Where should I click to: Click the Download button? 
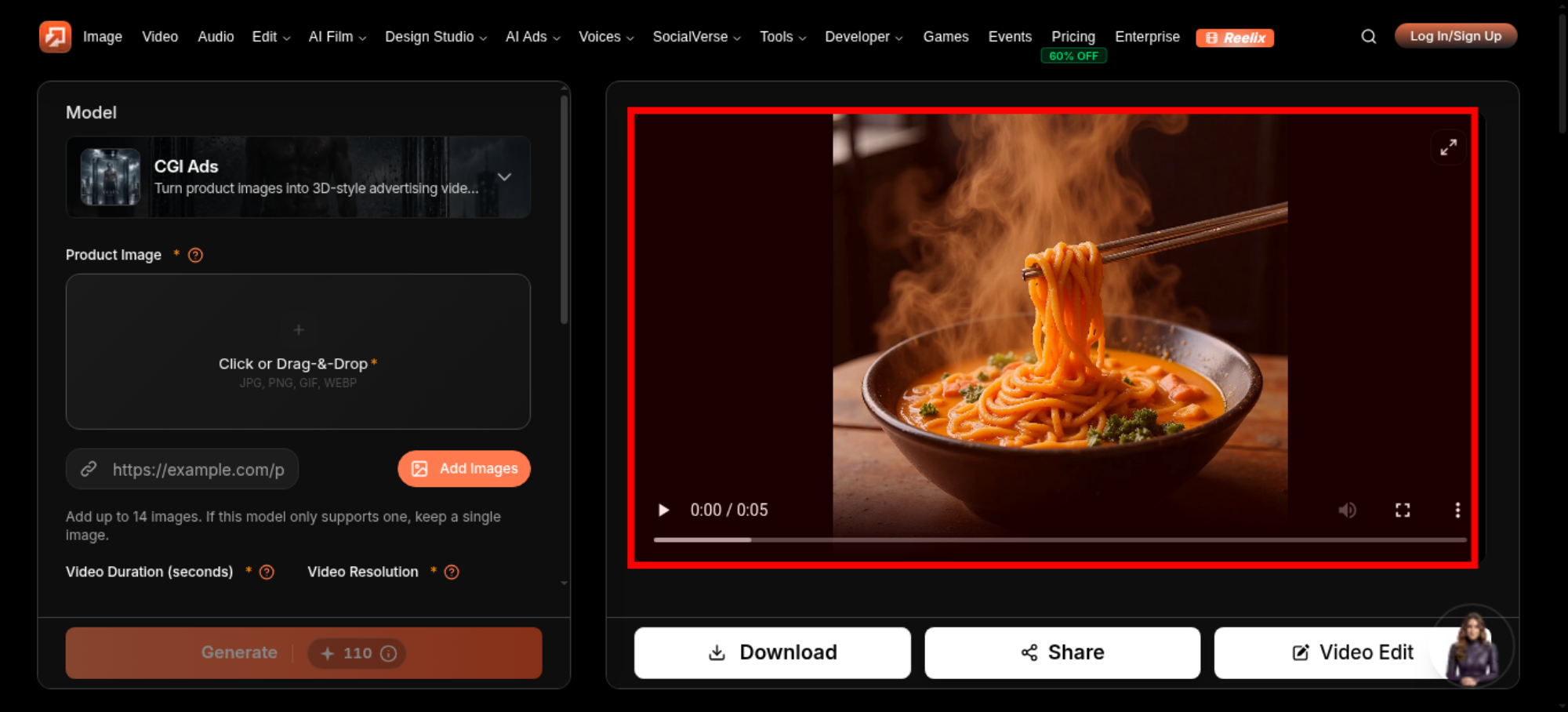pyautogui.click(x=772, y=652)
